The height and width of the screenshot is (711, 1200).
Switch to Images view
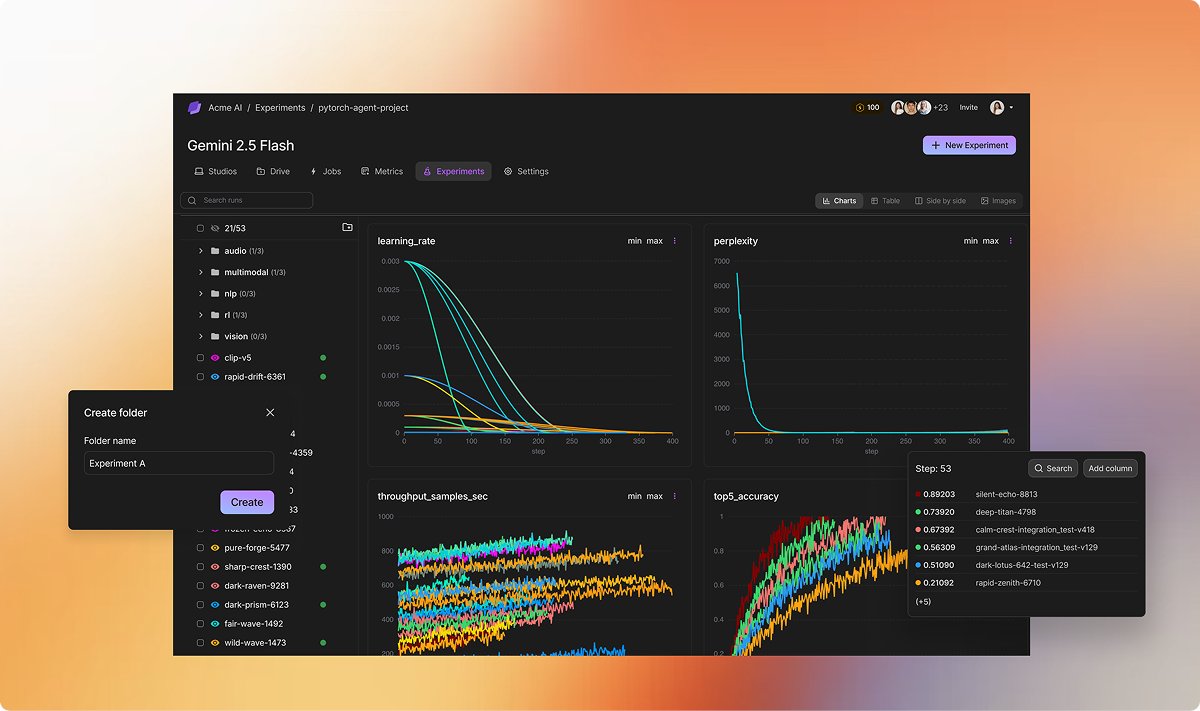coord(998,201)
